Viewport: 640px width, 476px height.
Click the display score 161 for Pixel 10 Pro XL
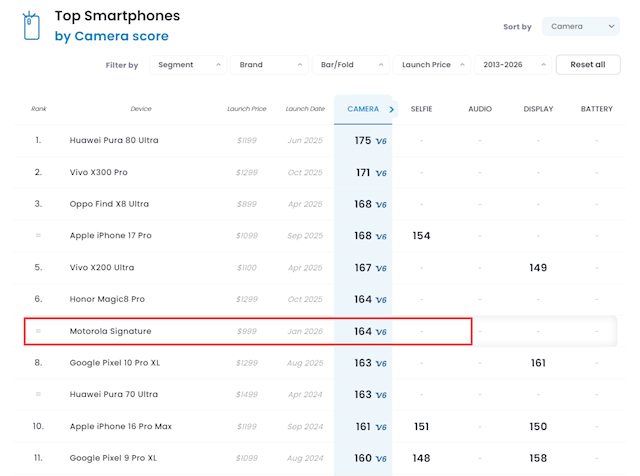[538, 363]
